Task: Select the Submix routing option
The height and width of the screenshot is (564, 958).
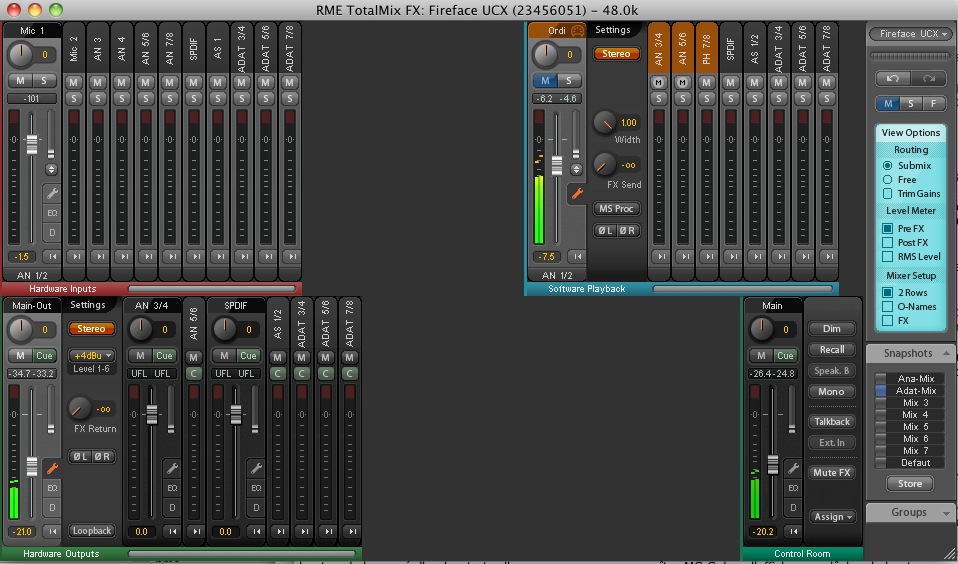Action: click(x=887, y=166)
